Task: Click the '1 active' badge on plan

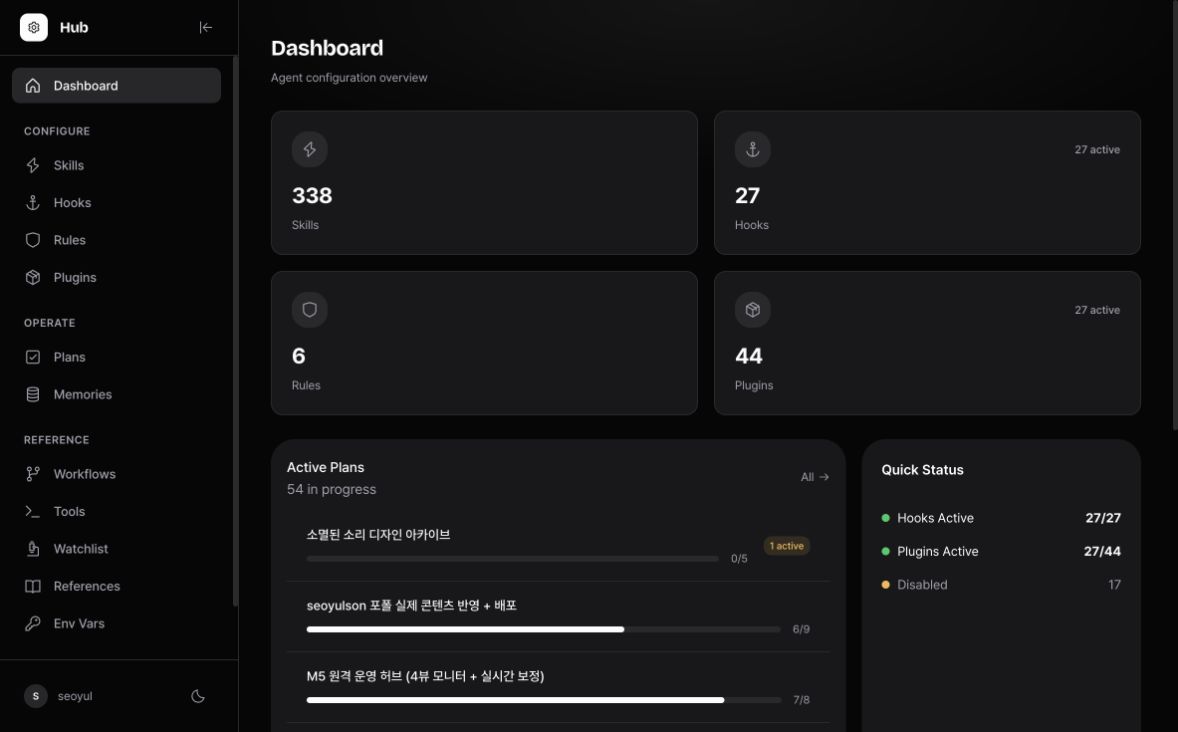Action: 787,546
